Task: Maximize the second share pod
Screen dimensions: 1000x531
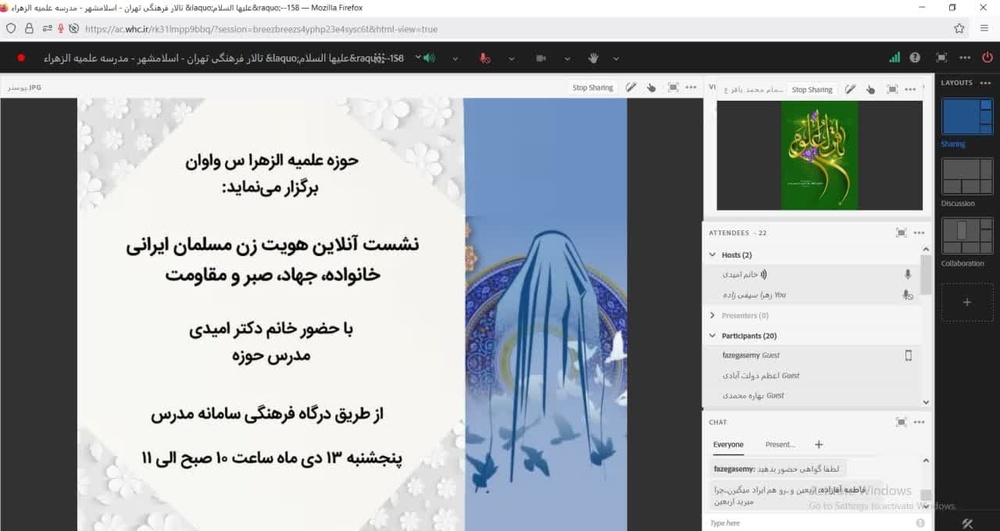Action: [x=892, y=89]
